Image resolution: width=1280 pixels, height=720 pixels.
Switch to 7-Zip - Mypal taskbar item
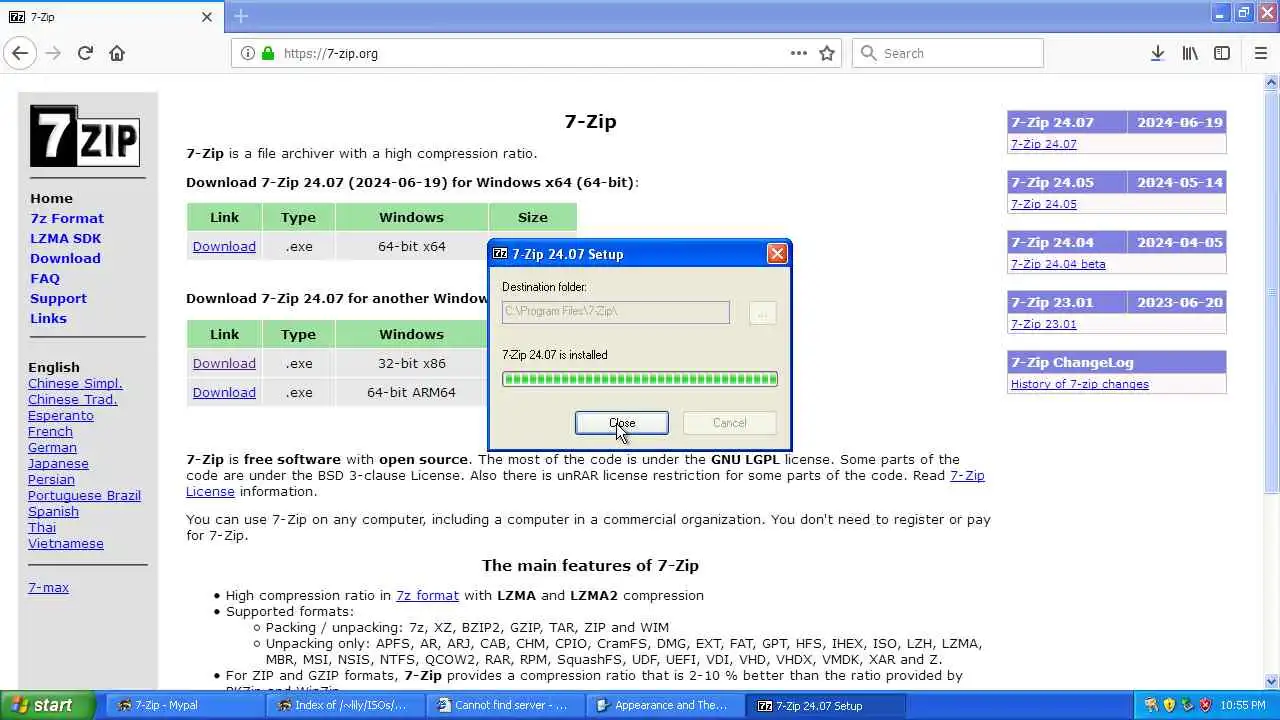click(x=185, y=705)
